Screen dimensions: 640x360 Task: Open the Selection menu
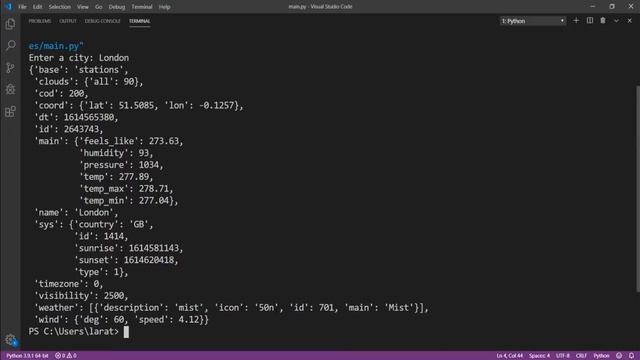60,7
